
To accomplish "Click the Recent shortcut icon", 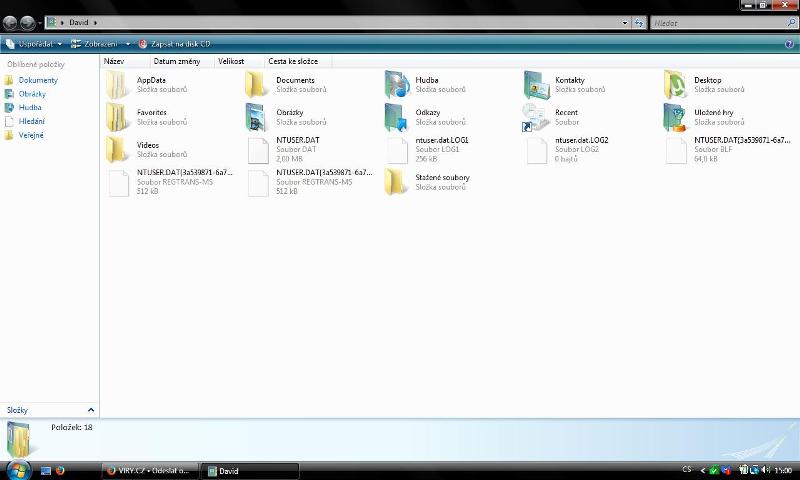I will (536, 118).
